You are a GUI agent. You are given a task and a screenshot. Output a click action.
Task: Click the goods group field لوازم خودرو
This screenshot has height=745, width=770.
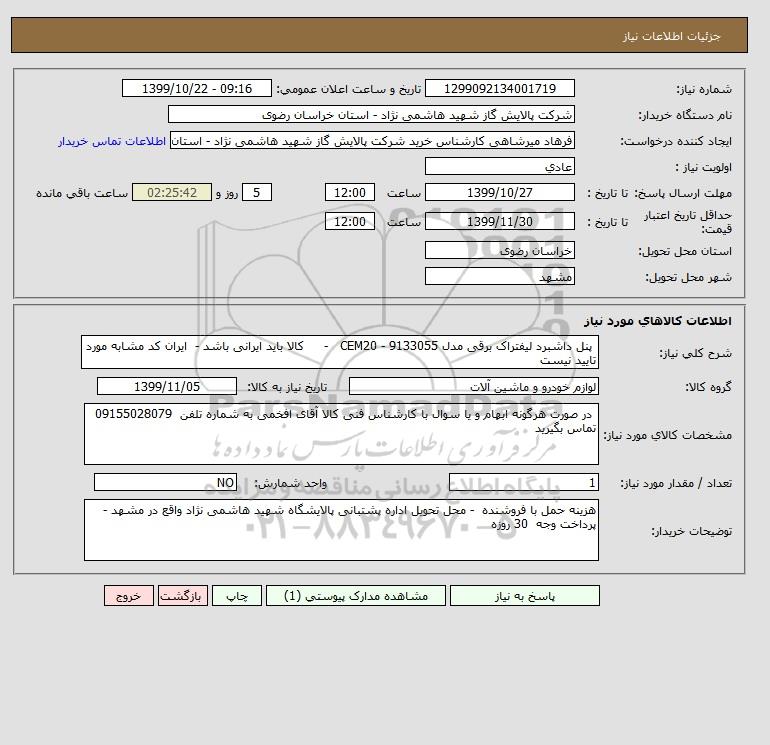(x=474, y=386)
